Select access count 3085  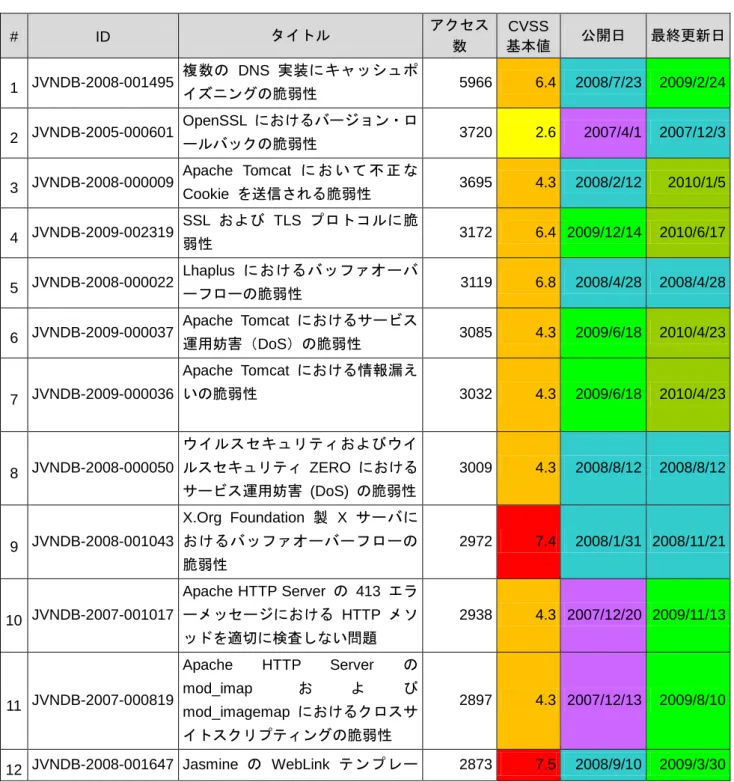(459, 332)
